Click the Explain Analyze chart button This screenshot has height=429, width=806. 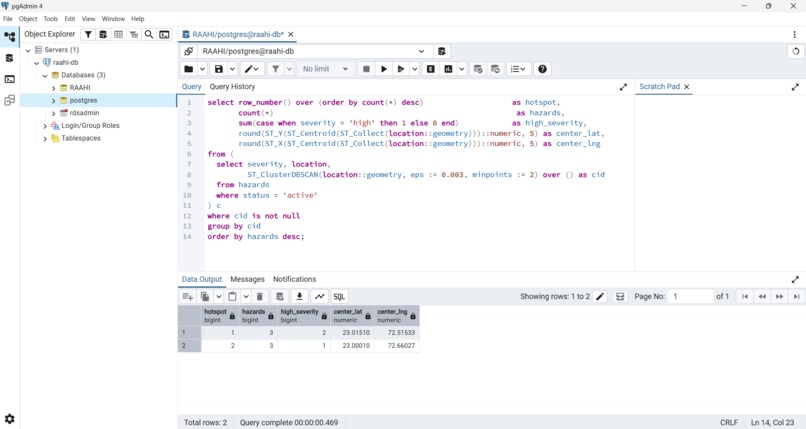pos(448,69)
